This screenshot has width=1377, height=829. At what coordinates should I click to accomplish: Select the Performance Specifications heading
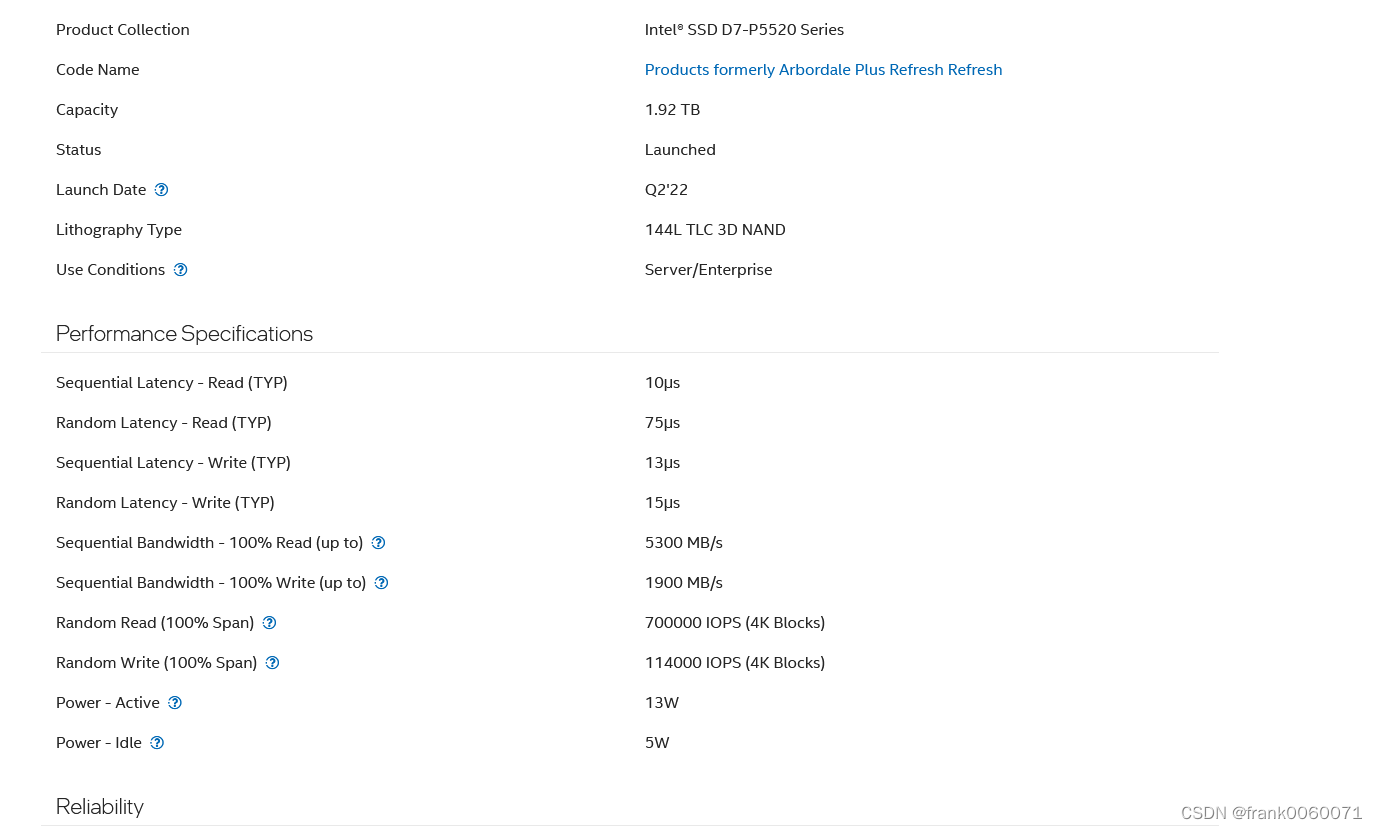184,334
